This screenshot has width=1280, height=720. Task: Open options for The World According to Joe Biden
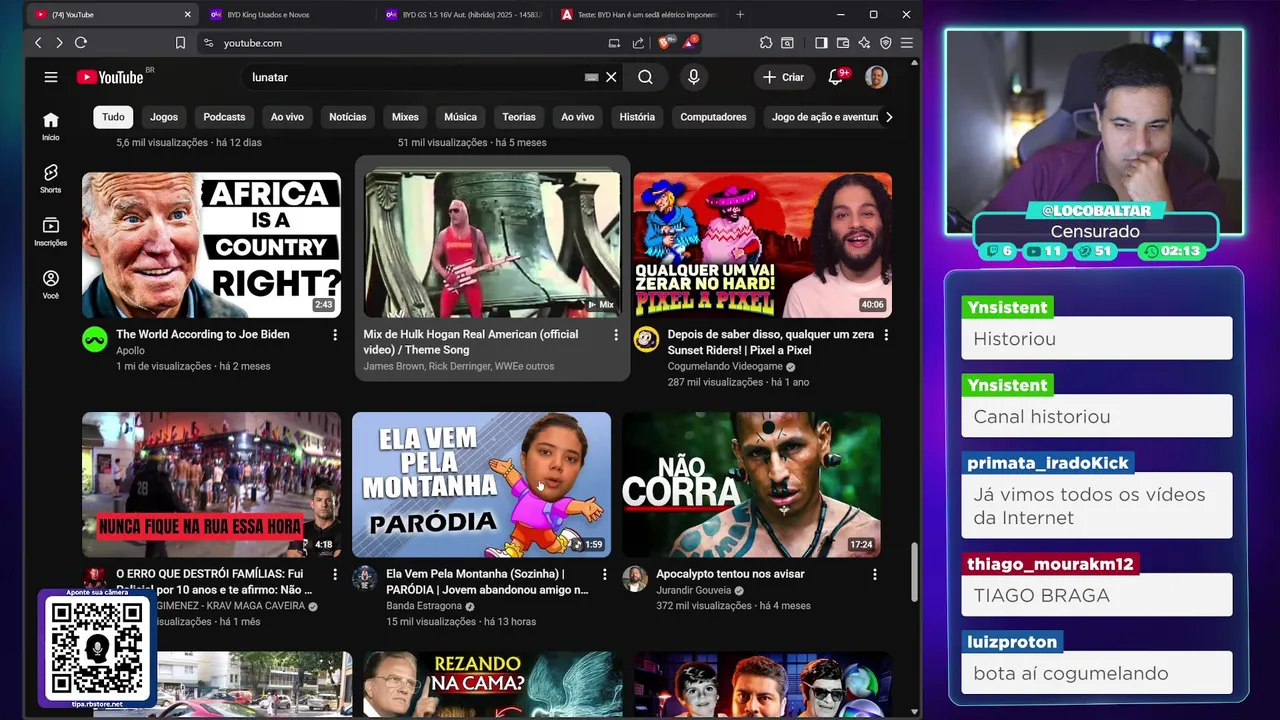[x=335, y=335]
